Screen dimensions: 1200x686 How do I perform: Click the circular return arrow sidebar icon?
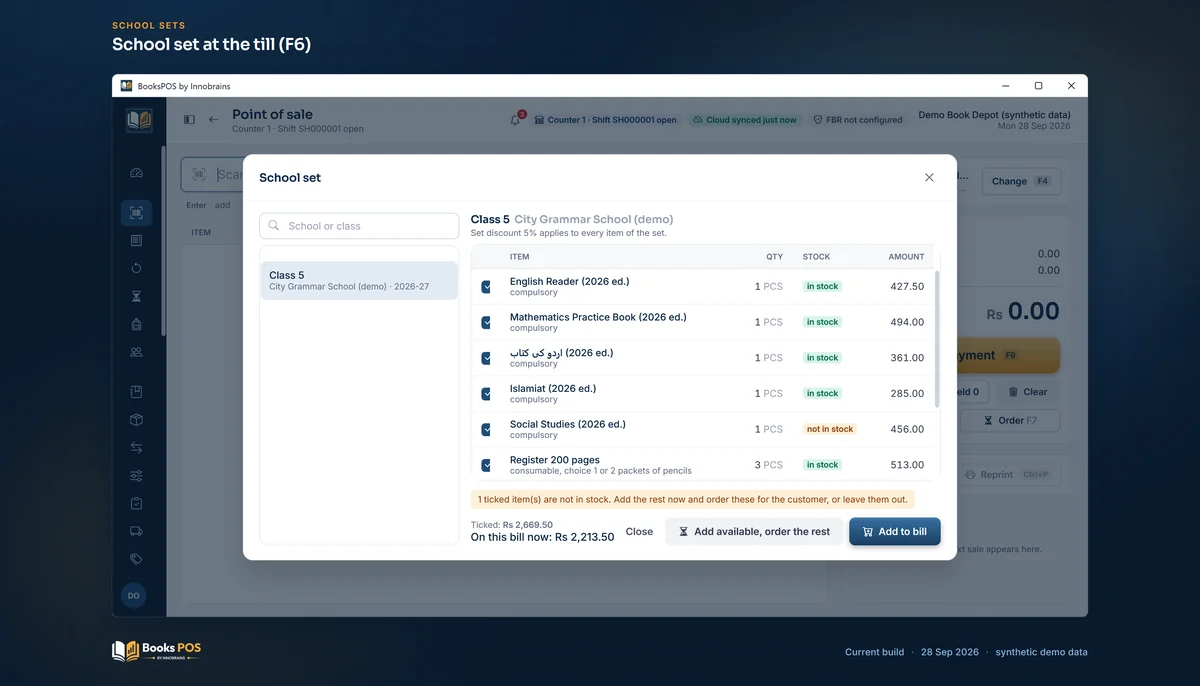pyautogui.click(x=136, y=268)
